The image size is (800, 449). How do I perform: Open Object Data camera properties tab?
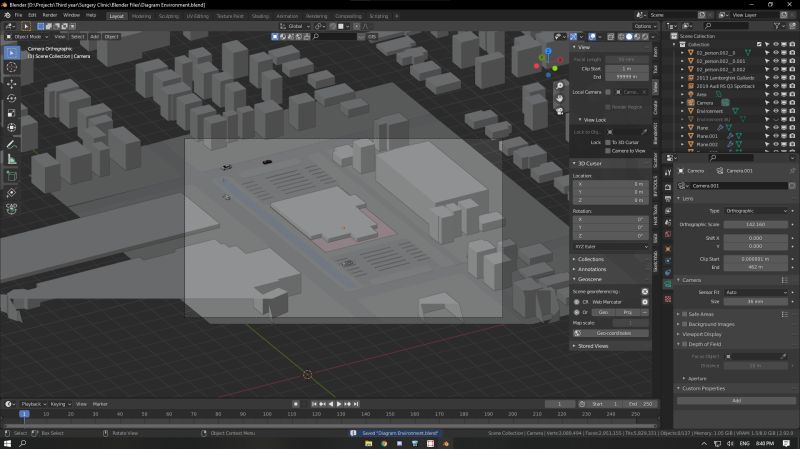668,285
